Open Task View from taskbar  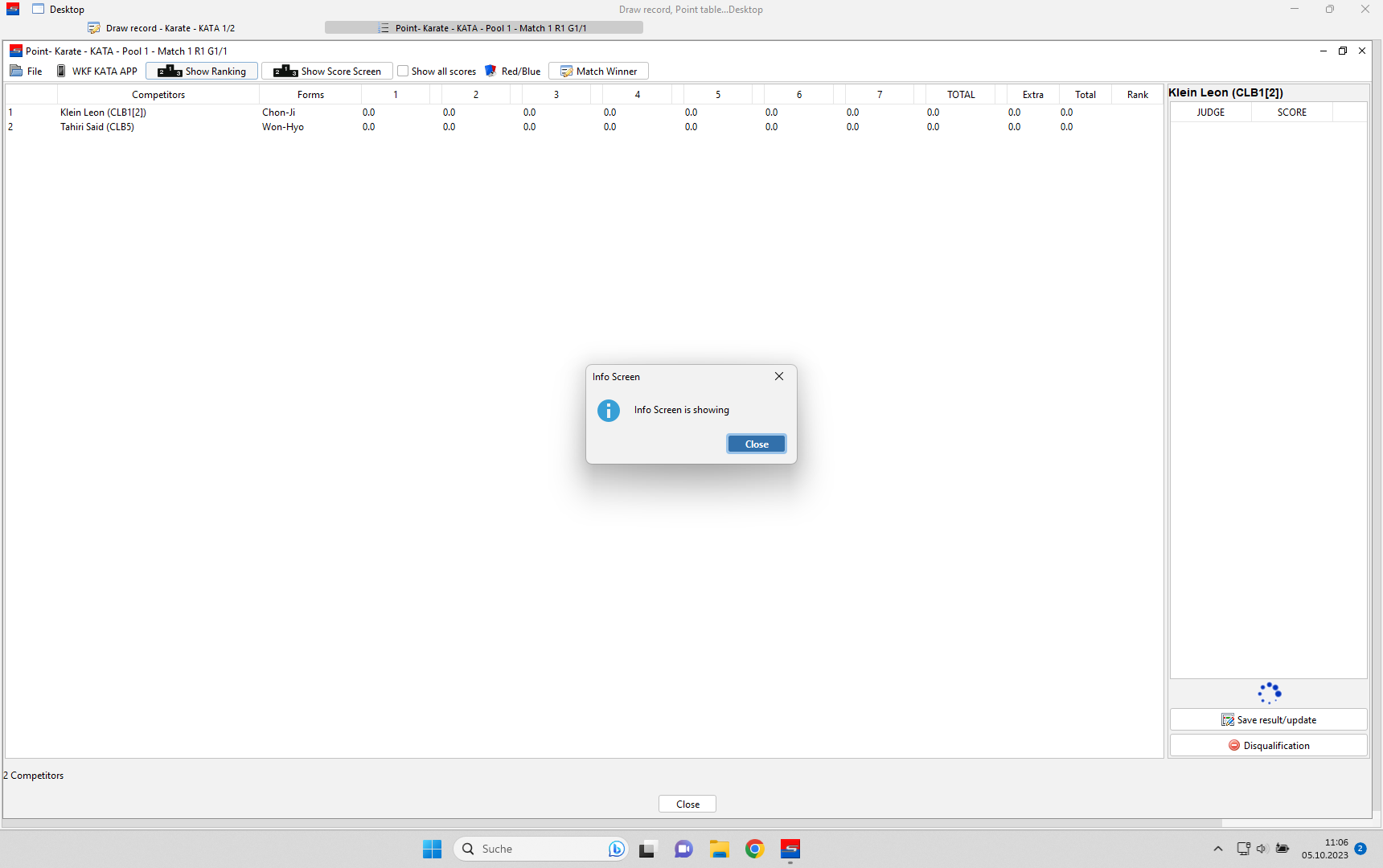tap(648, 849)
